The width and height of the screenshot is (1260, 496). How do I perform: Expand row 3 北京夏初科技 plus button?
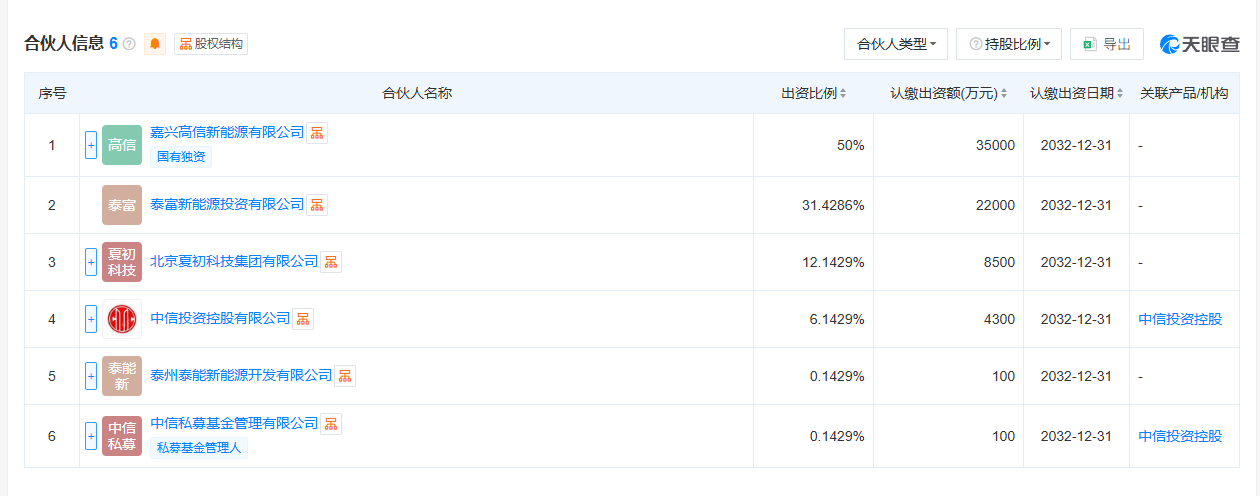pos(91,262)
